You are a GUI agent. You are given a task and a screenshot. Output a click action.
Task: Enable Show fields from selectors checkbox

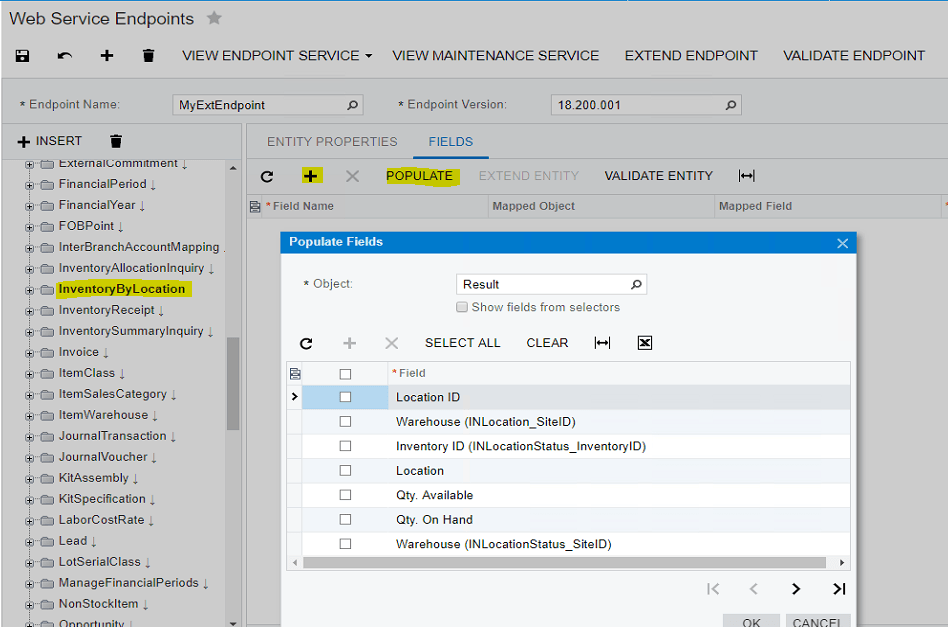coord(462,307)
